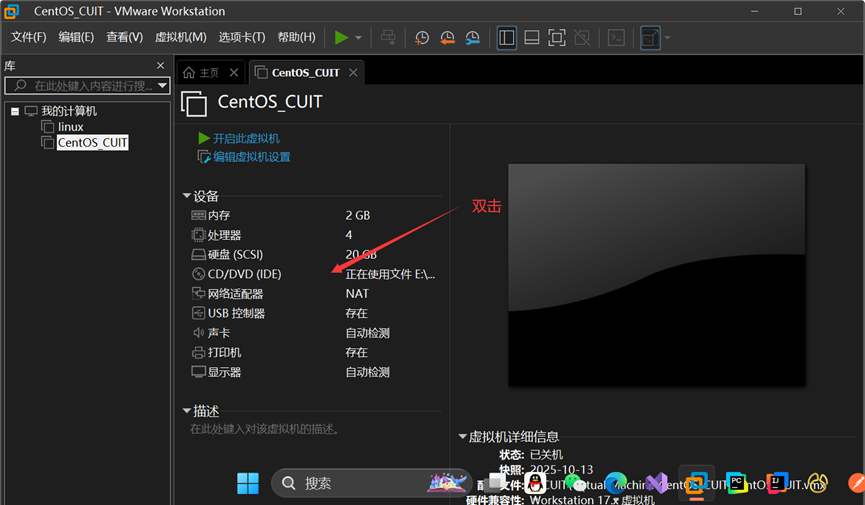This screenshot has width=865, height=505.
Task: Enter full screen mode icon
Action: [x=557, y=38]
